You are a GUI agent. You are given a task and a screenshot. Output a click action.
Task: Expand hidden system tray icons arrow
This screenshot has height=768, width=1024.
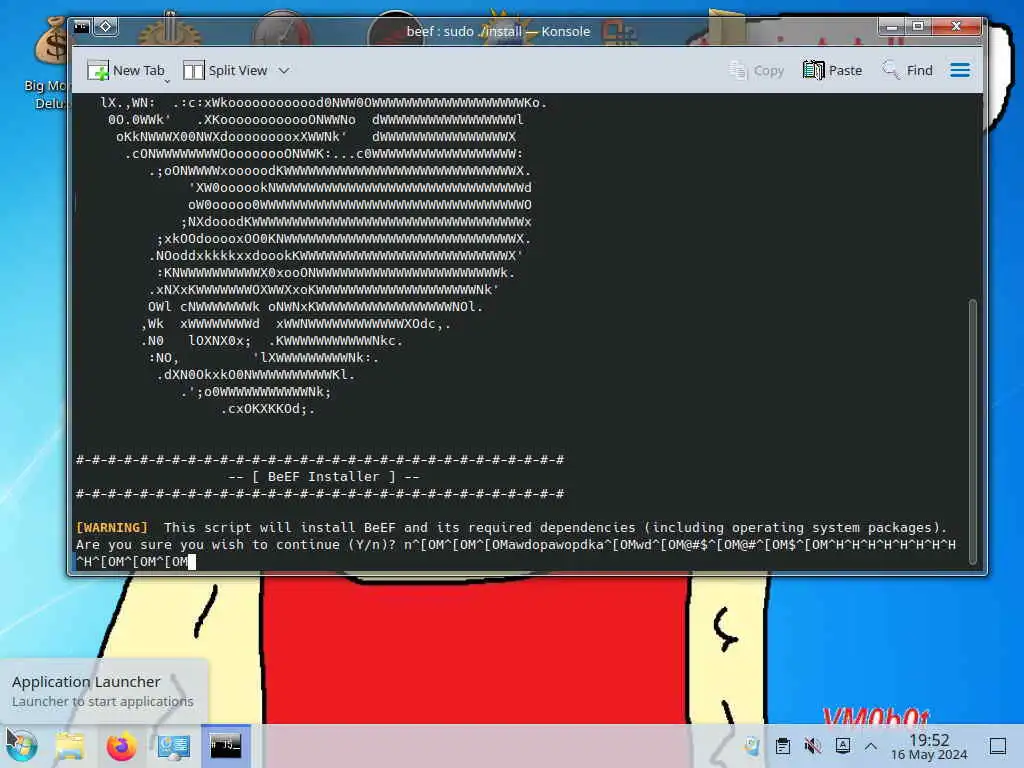tap(871, 746)
